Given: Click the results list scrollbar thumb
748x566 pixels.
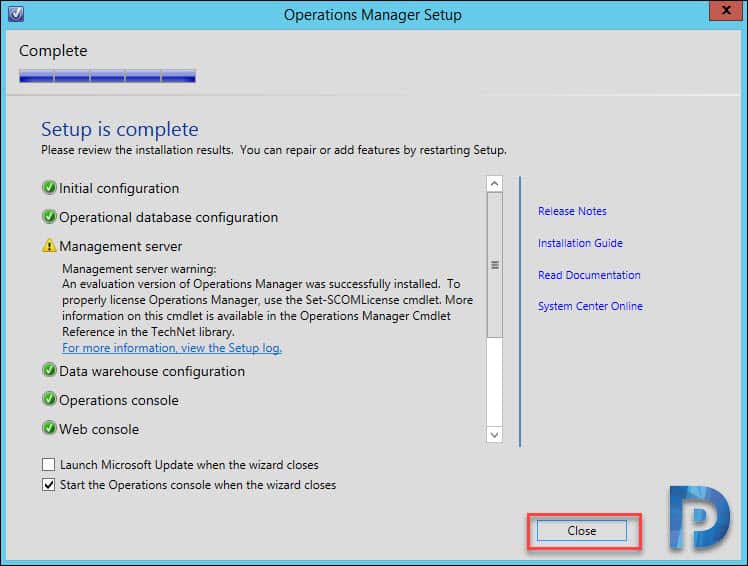Looking at the screenshot, I should pos(494,265).
